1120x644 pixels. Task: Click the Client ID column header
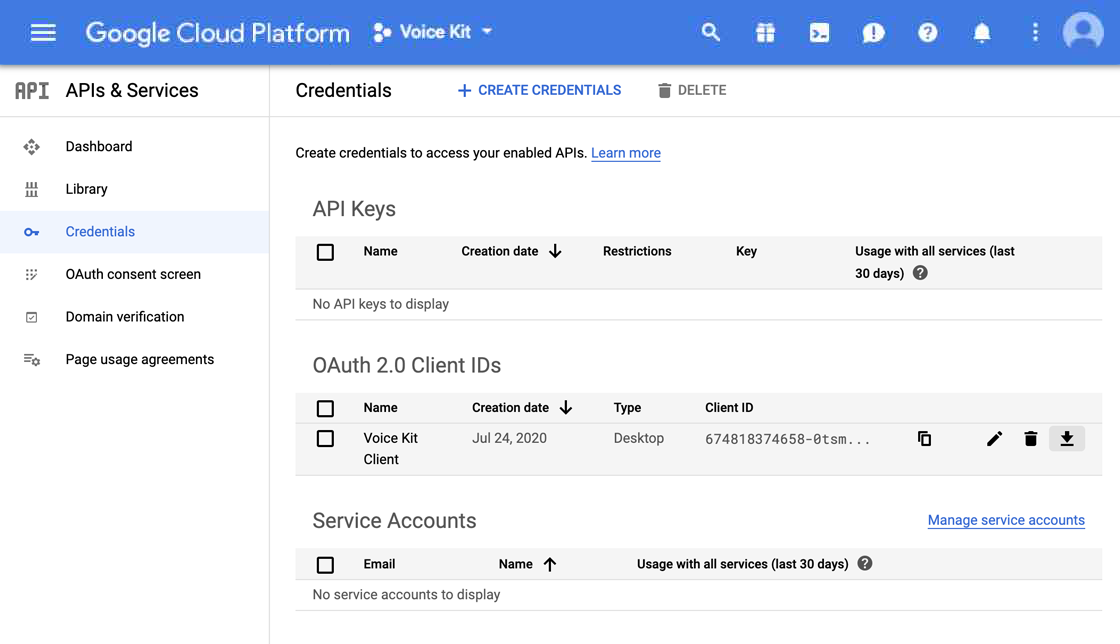(729, 408)
